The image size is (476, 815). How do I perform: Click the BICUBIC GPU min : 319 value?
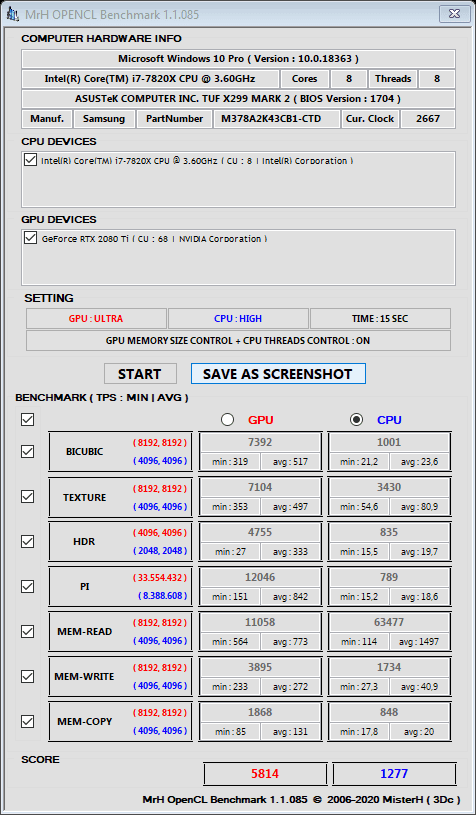point(230,462)
